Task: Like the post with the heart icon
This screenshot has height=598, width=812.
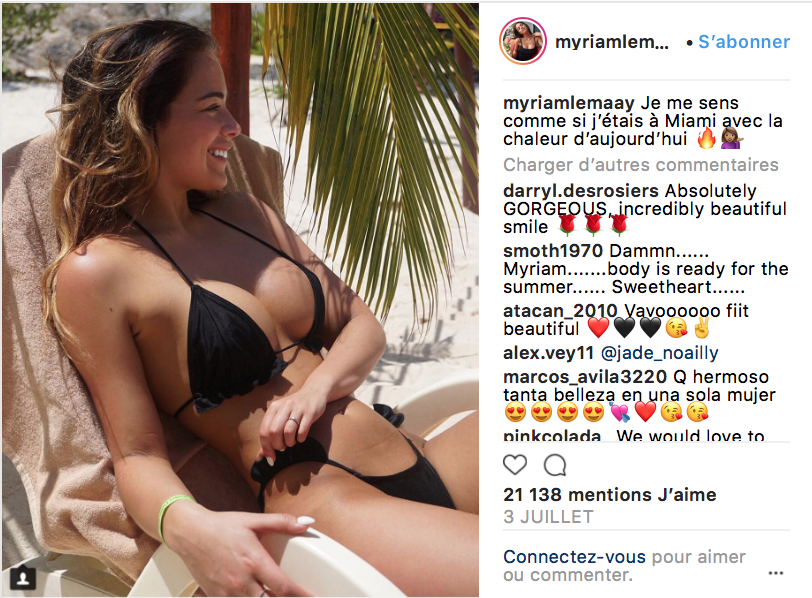Action: point(515,465)
